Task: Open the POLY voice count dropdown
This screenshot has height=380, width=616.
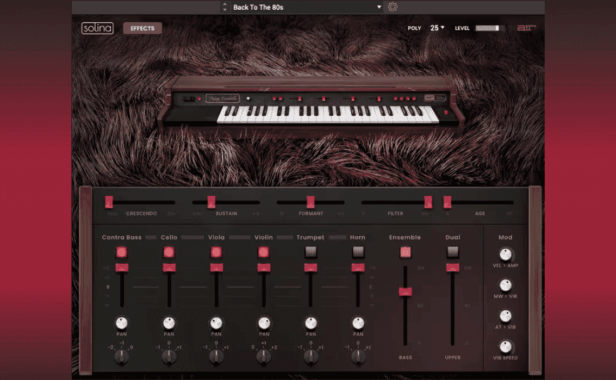Action: point(437,28)
